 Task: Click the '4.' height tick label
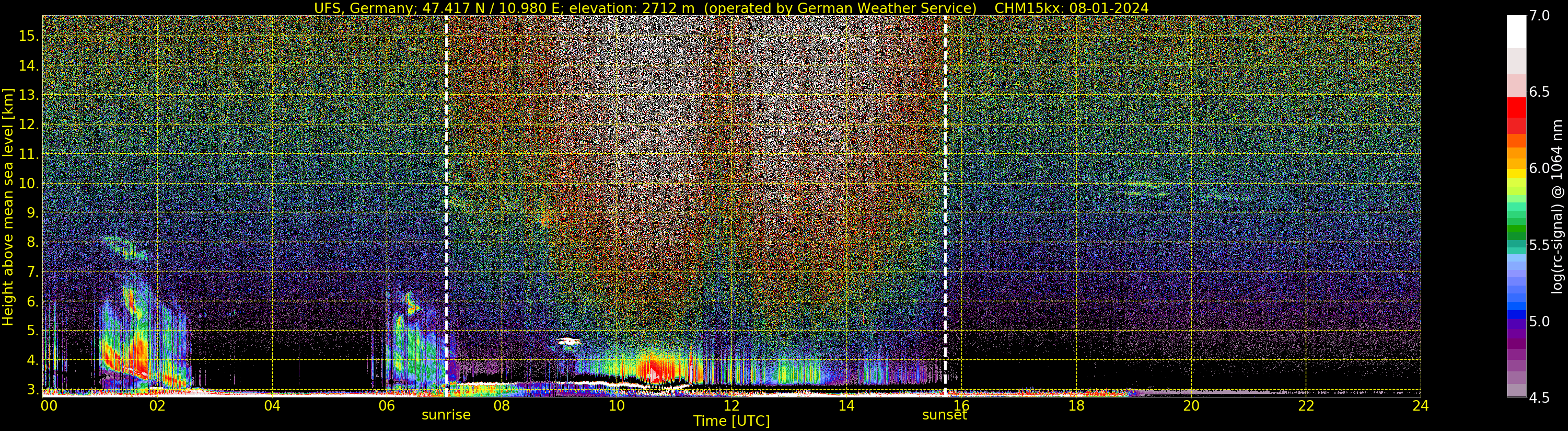[32, 360]
